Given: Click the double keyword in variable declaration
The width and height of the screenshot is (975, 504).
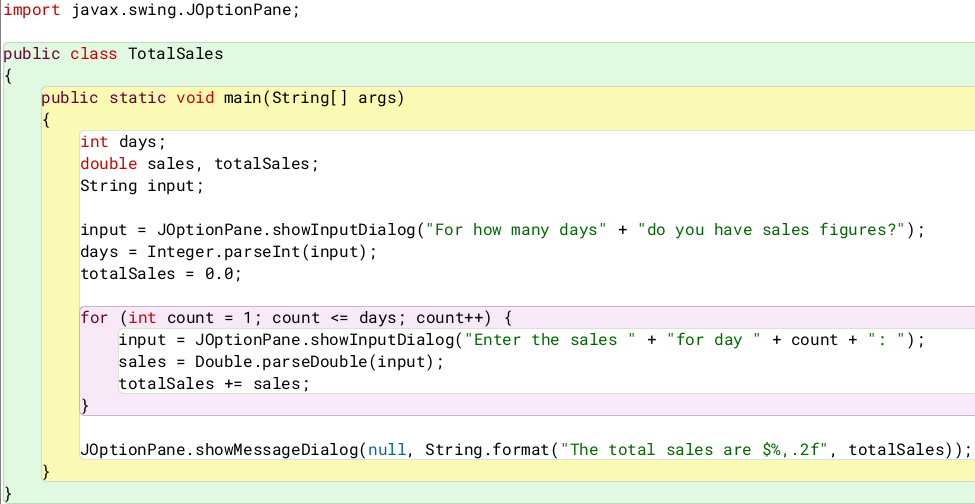Looking at the screenshot, I should click(108, 164).
